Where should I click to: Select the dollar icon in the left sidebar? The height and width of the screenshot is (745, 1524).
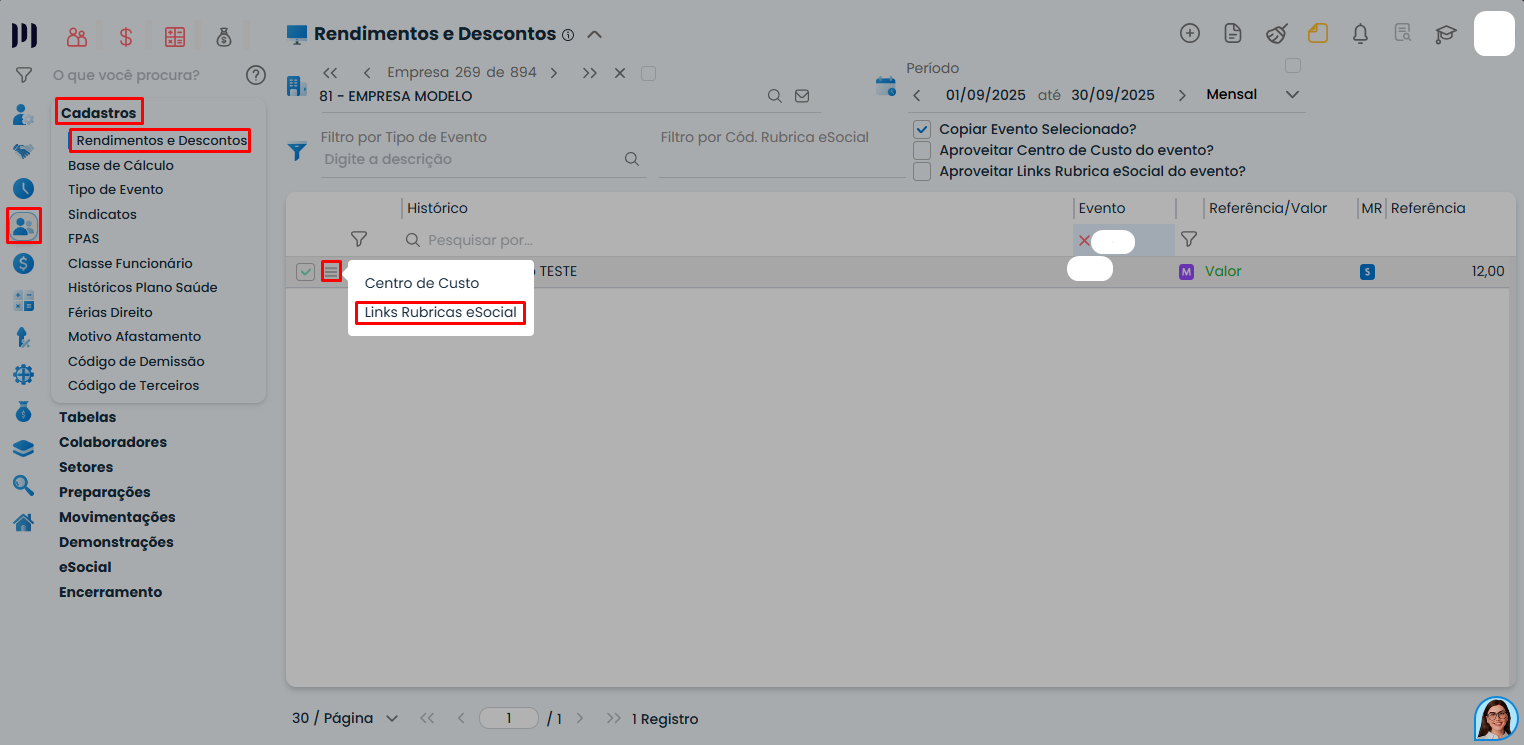tap(22, 263)
